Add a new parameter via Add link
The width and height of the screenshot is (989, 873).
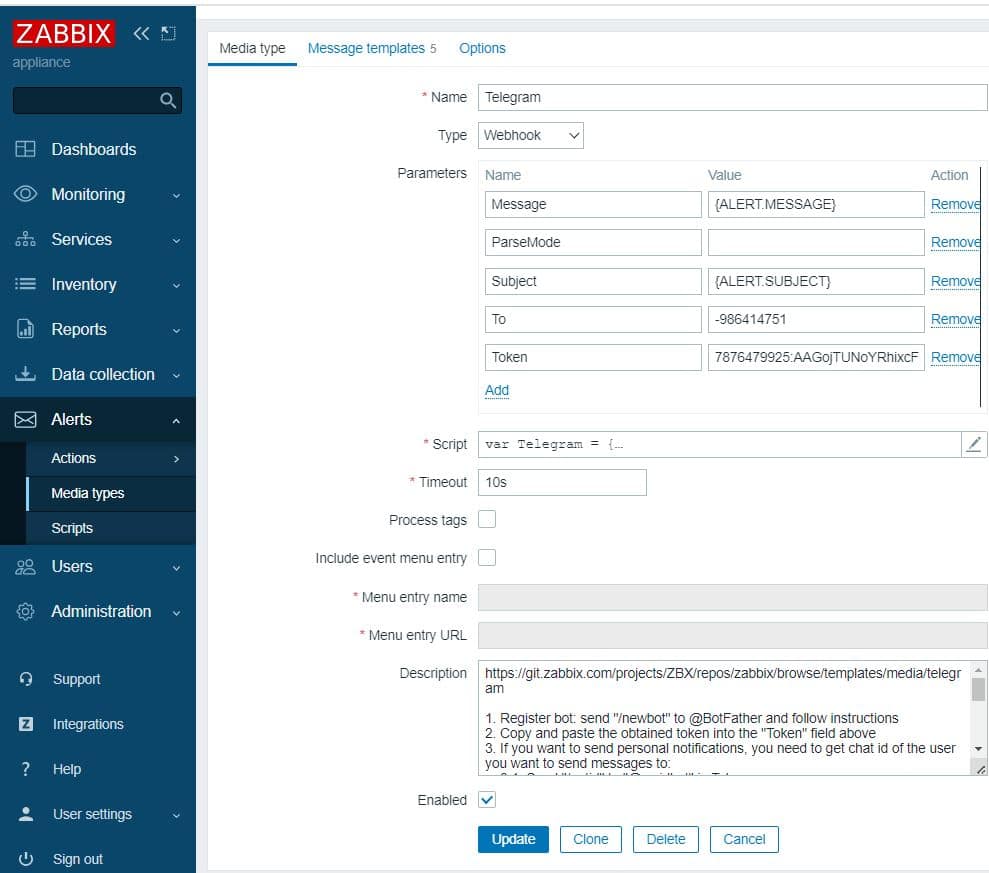(496, 390)
